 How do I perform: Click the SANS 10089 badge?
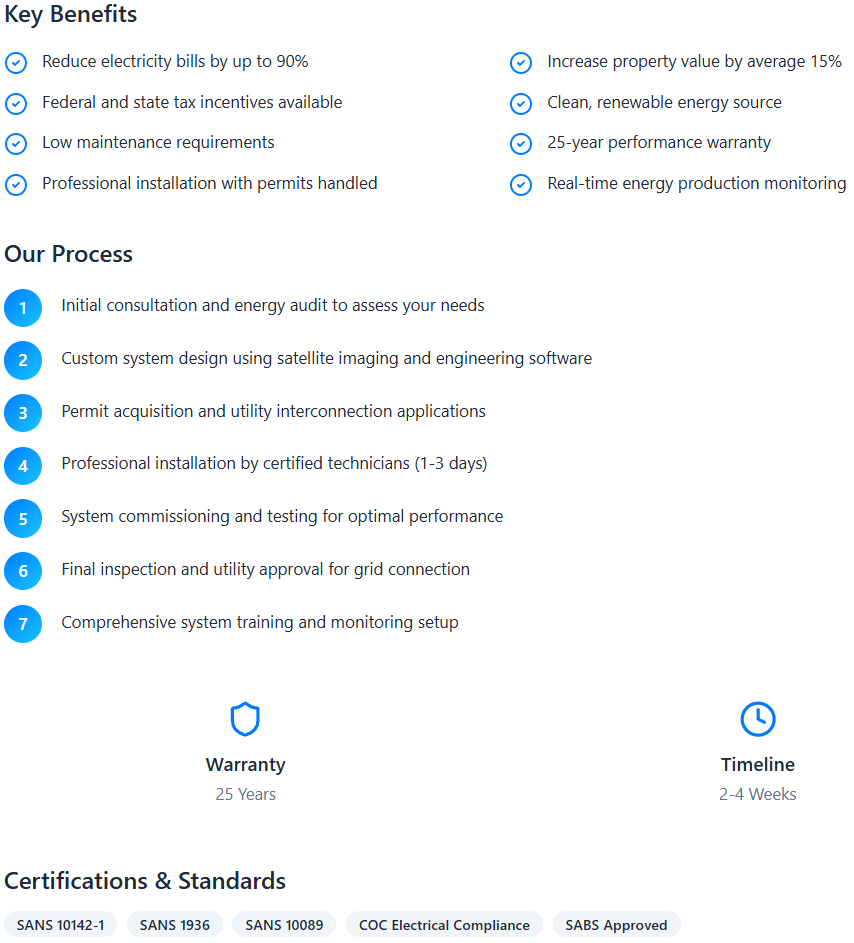click(x=284, y=924)
